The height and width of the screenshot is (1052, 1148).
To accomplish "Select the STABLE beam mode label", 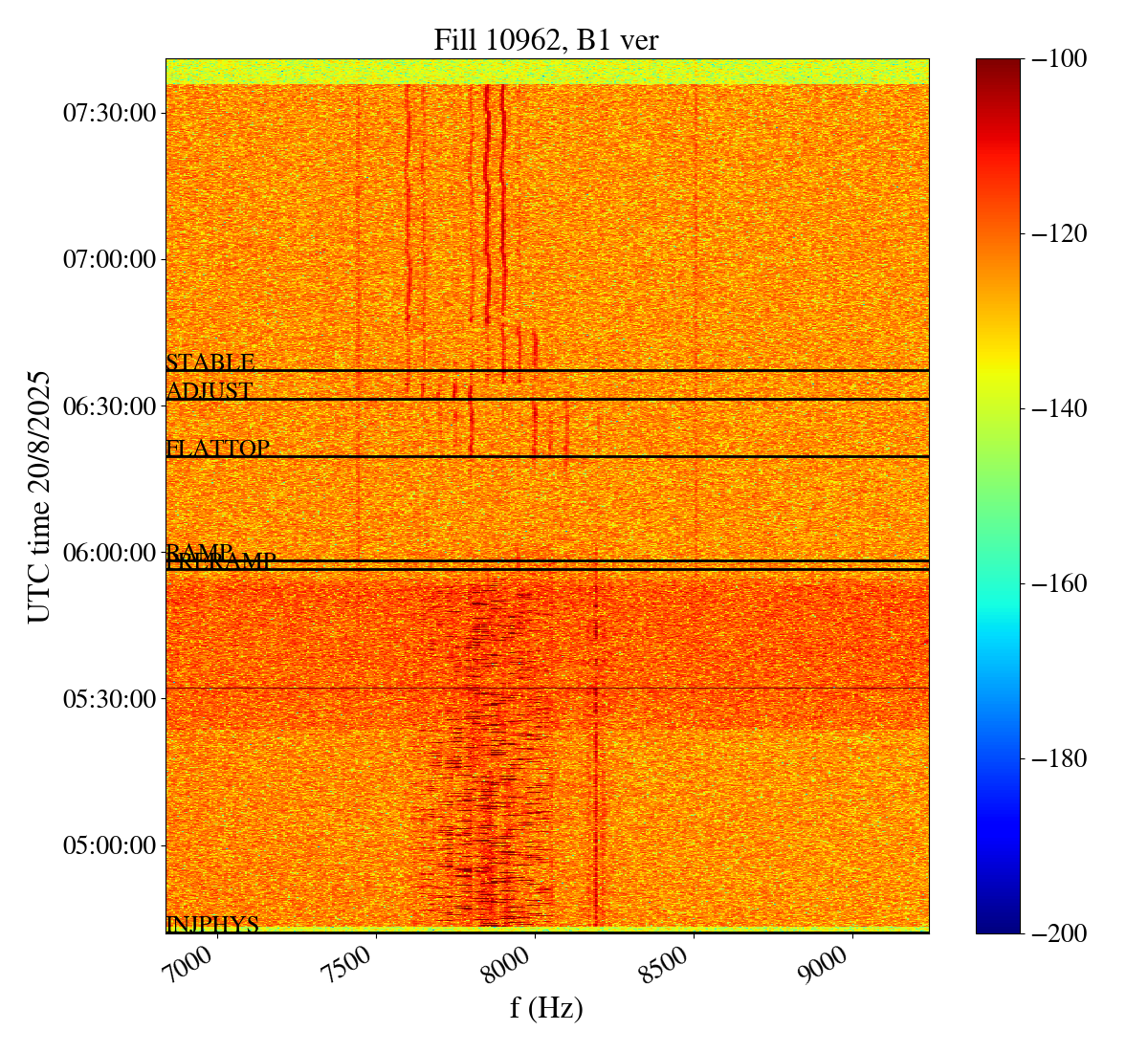I will [x=210, y=362].
